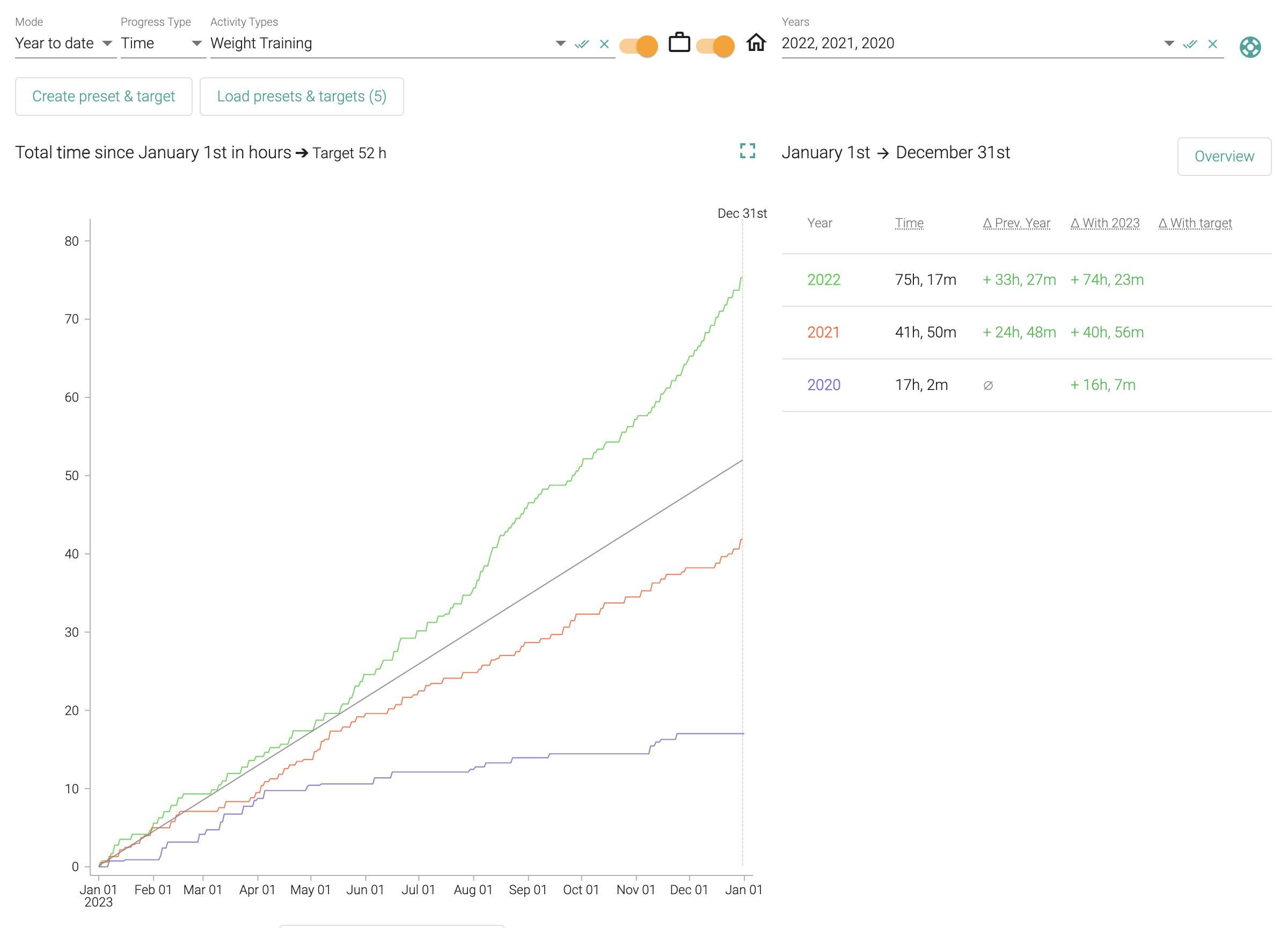Image resolution: width=1288 pixels, height=928 pixels.
Task: Click the Overview button
Action: tap(1224, 156)
